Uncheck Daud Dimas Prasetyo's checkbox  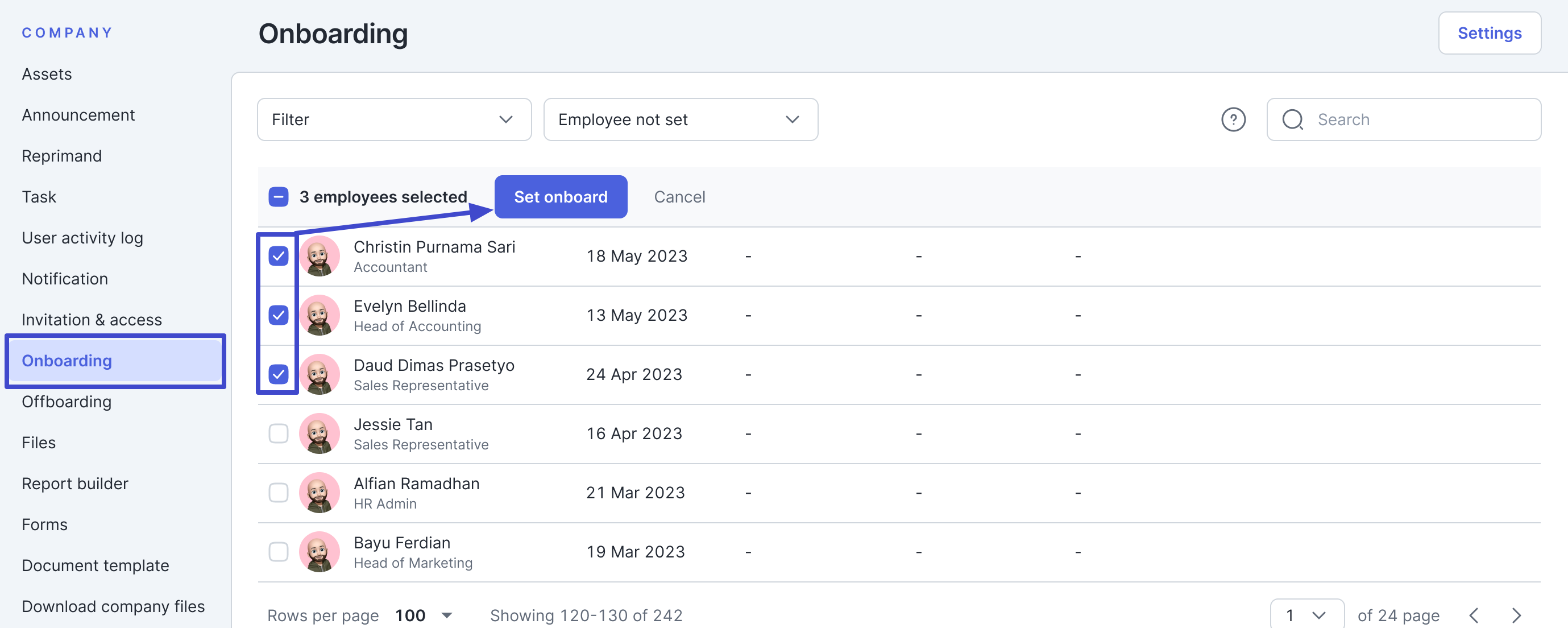[278, 374]
